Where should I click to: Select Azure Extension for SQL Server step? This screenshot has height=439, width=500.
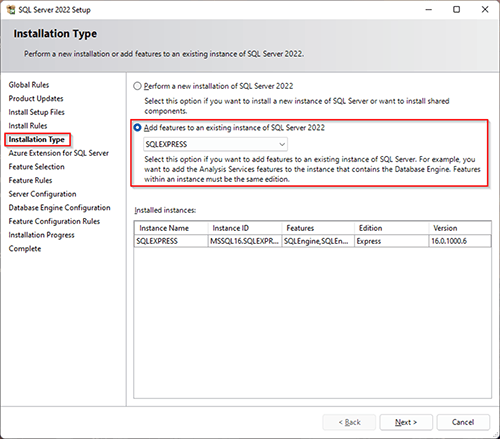click(x=59, y=153)
